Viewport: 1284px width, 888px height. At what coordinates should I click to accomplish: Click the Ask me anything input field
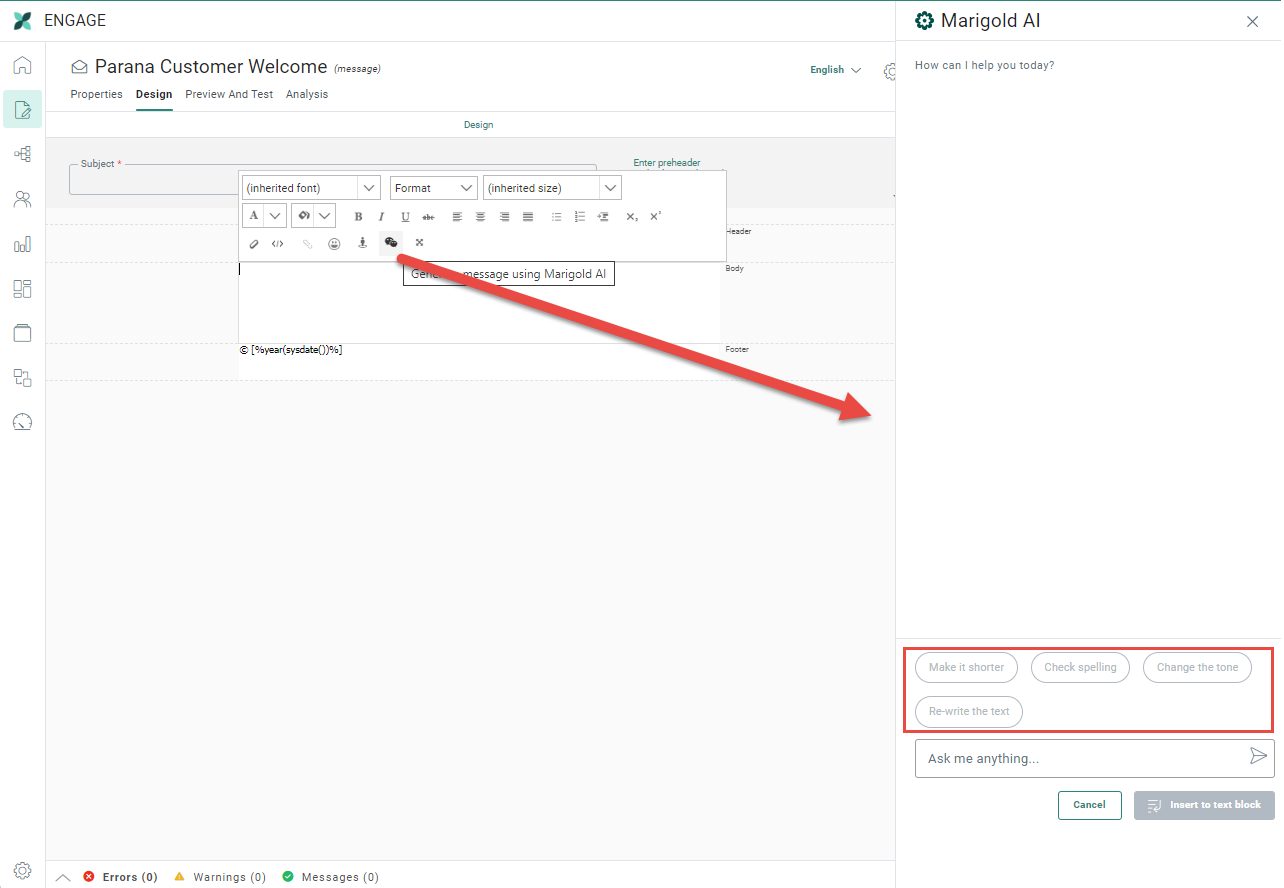click(1080, 758)
